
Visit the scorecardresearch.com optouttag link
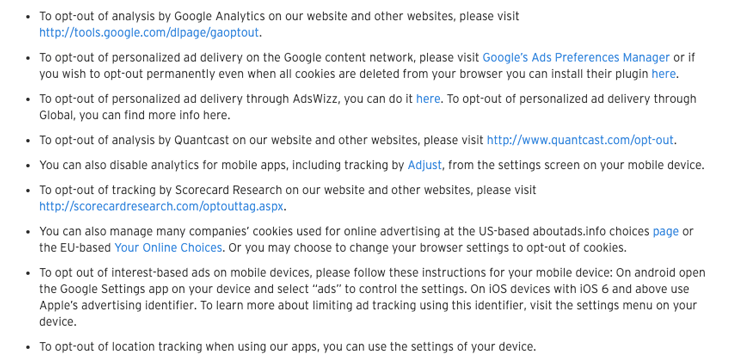click(161, 207)
